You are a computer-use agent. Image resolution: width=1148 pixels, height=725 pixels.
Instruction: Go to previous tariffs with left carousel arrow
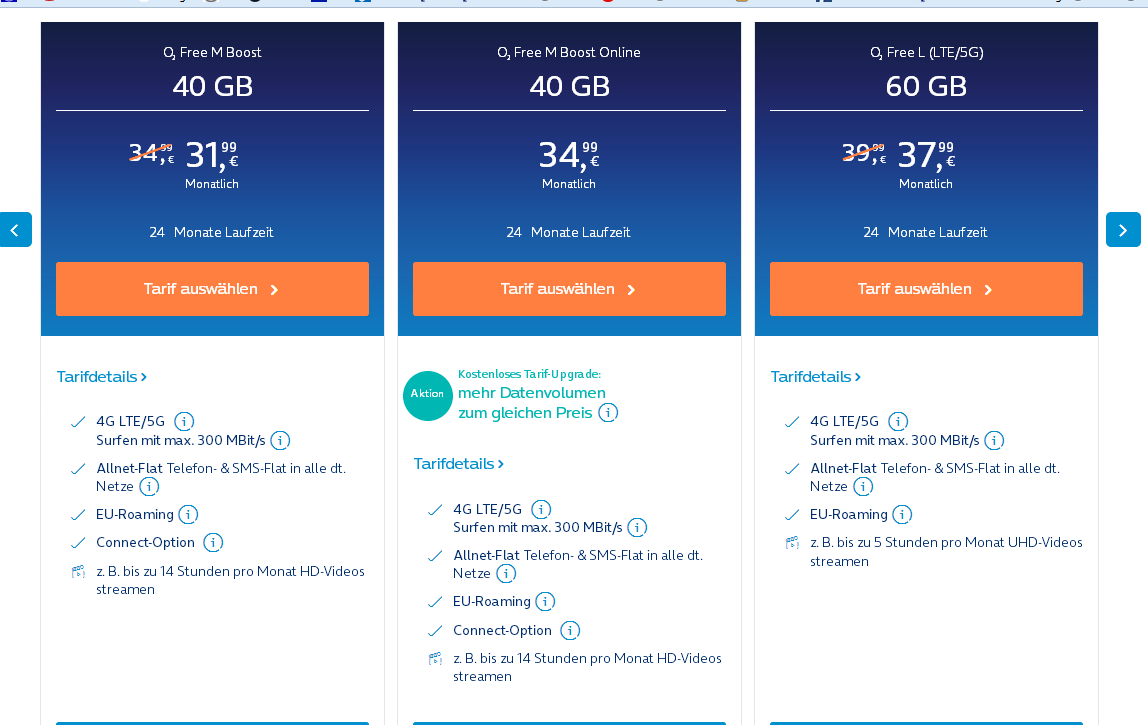15,230
